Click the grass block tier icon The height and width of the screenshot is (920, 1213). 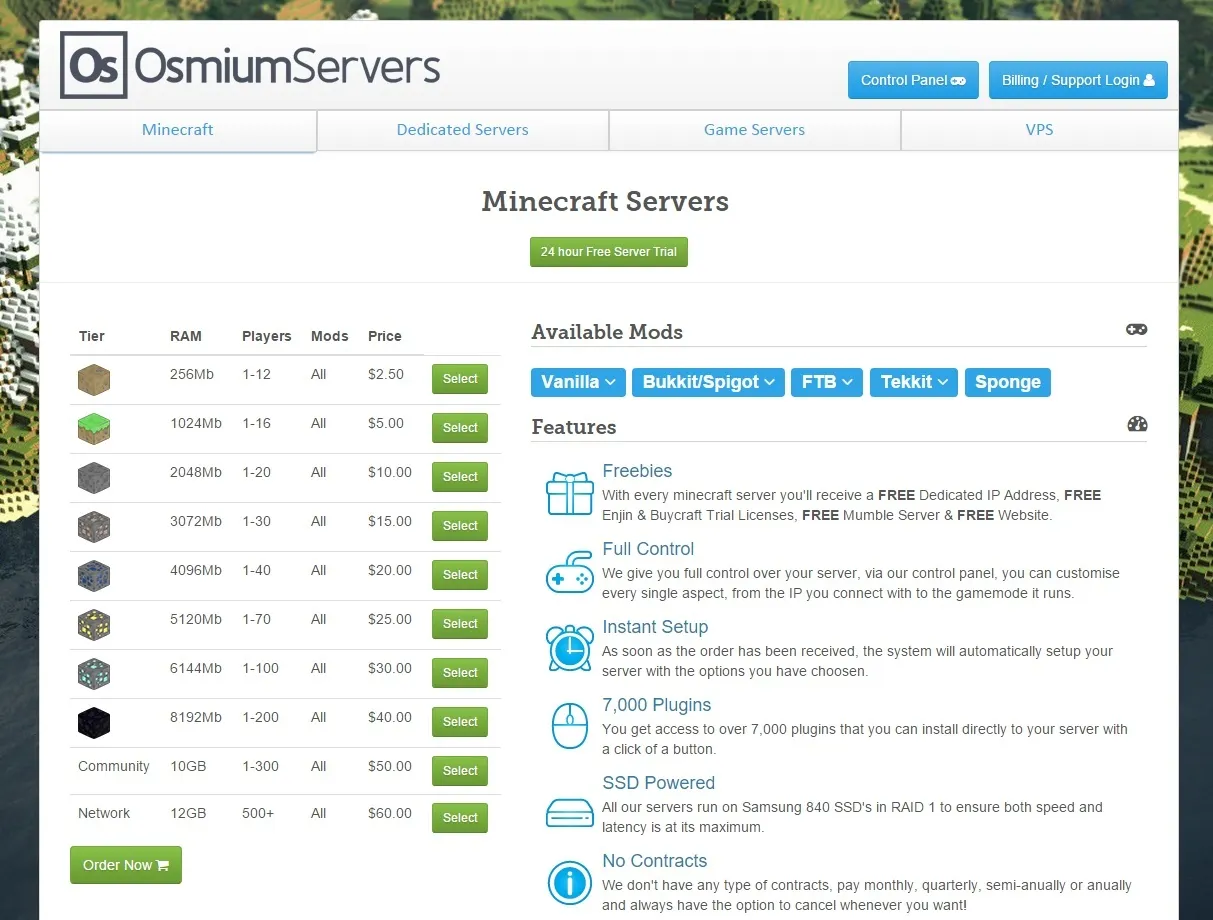click(x=94, y=429)
